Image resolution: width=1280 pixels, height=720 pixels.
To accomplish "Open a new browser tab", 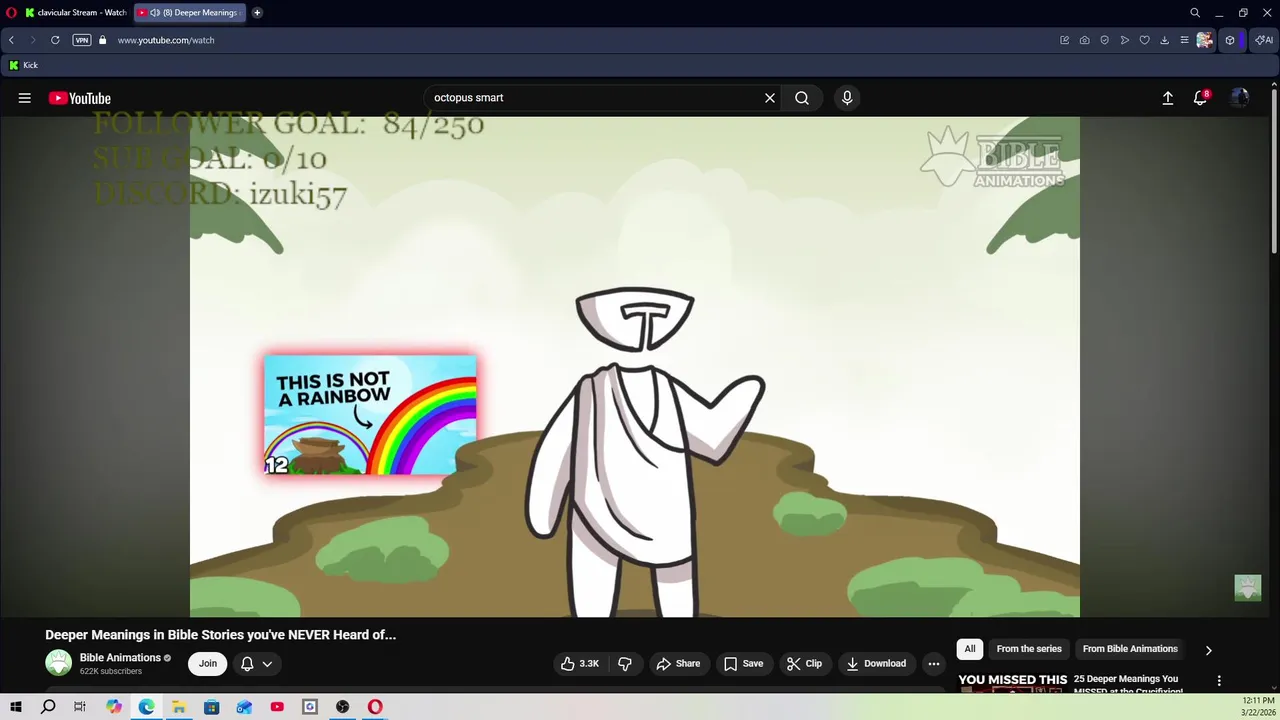I will [x=257, y=13].
